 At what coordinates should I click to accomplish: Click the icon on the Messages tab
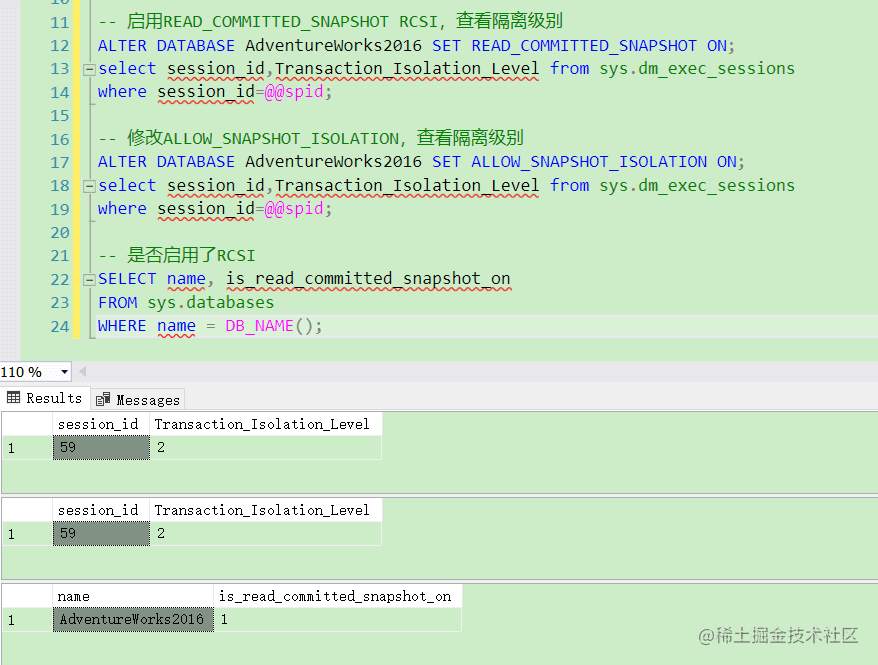(x=100, y=398)
